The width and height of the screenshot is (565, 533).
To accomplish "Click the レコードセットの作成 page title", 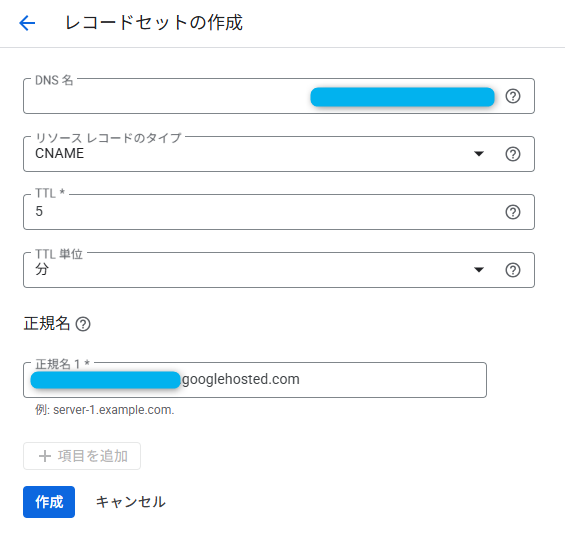I will coord(154,23).
